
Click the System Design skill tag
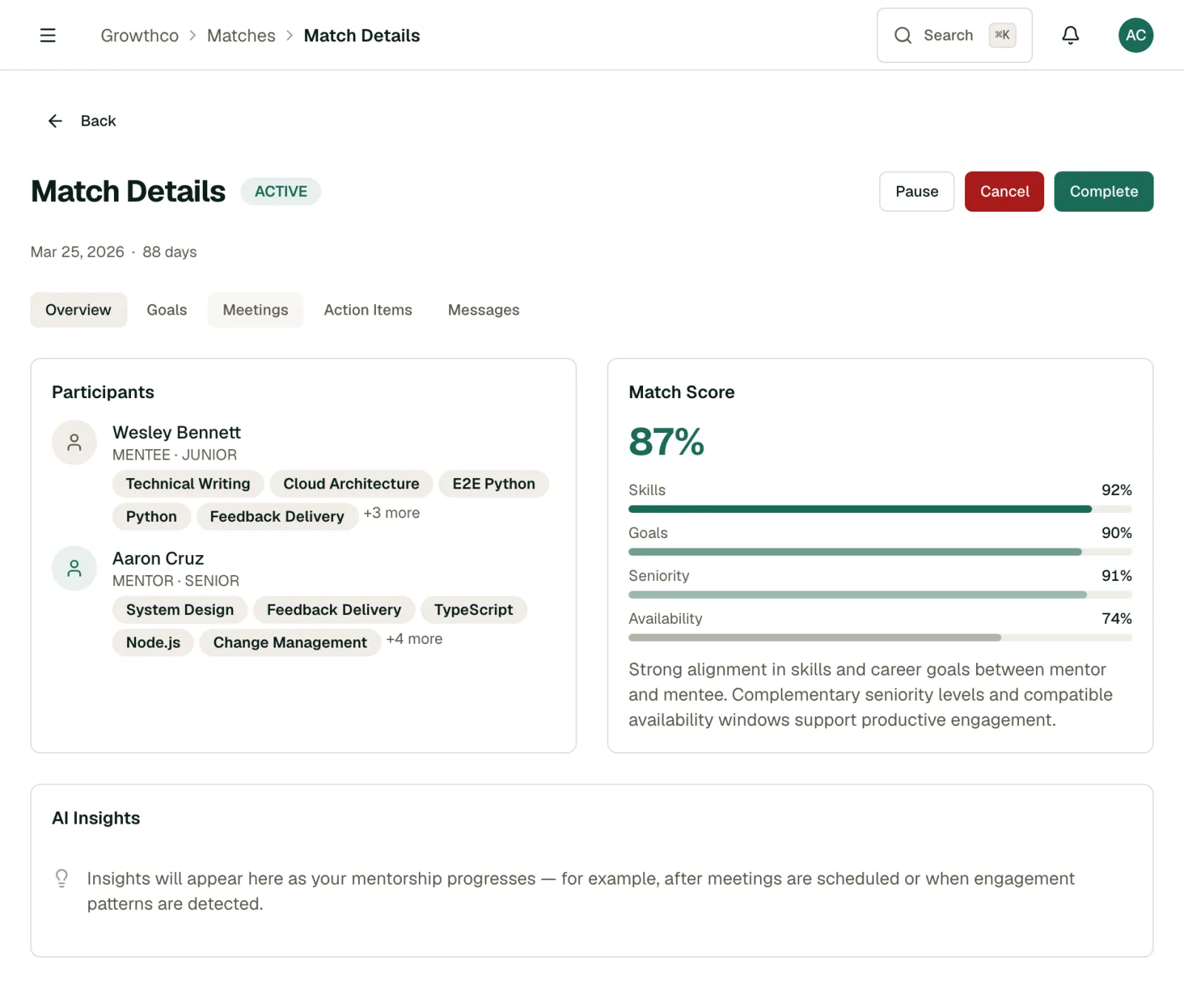[180, 610]
